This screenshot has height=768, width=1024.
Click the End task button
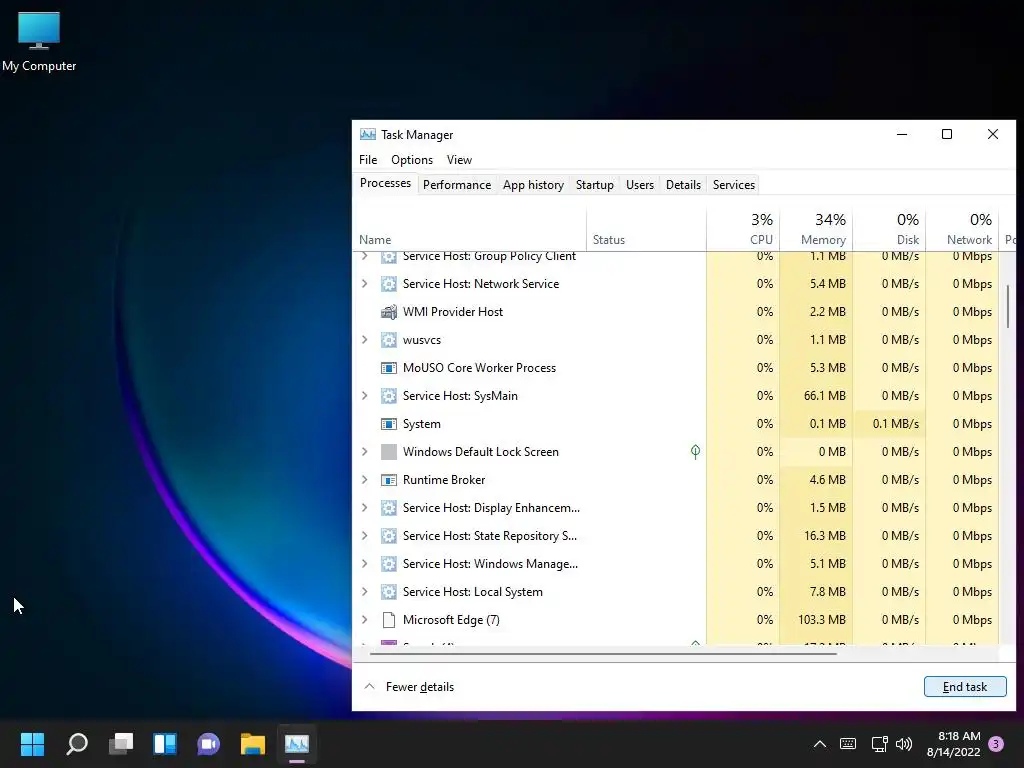click(x=965, y=687)
